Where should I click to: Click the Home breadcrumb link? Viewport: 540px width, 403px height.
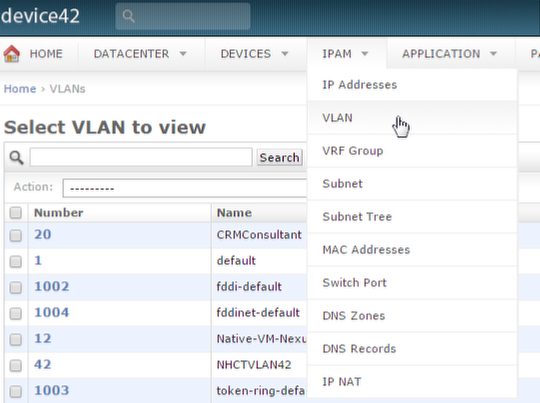20,89
